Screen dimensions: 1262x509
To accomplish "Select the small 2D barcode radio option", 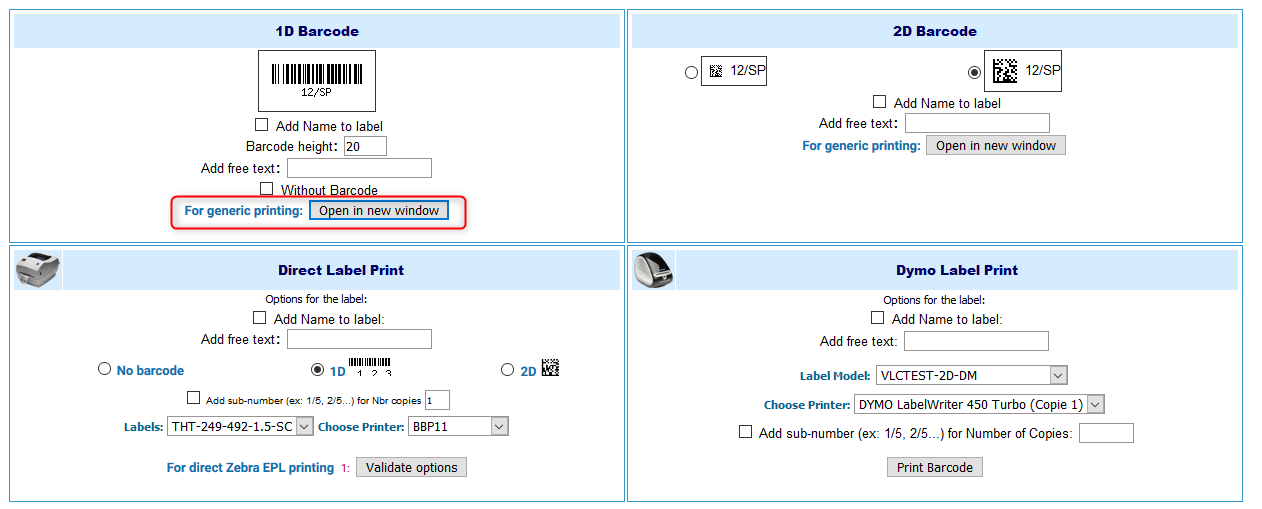I will [691, 73].
